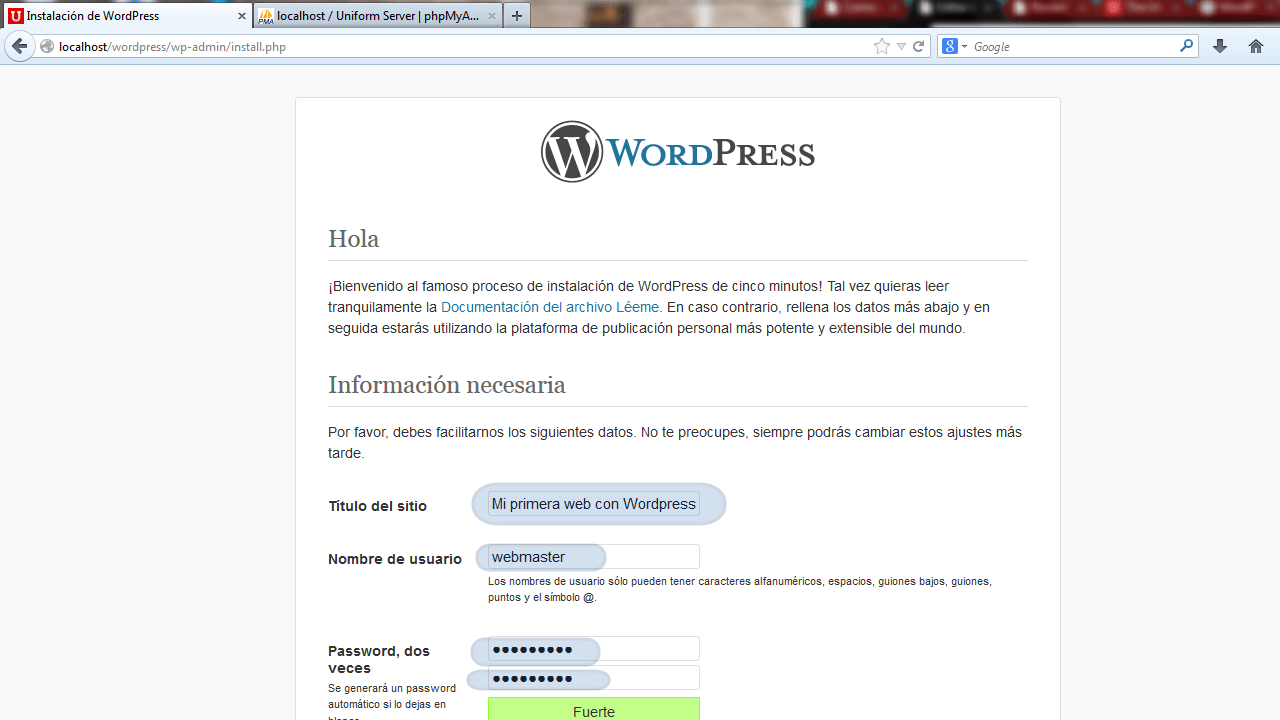Click the Hola heading

coord(354,239)
